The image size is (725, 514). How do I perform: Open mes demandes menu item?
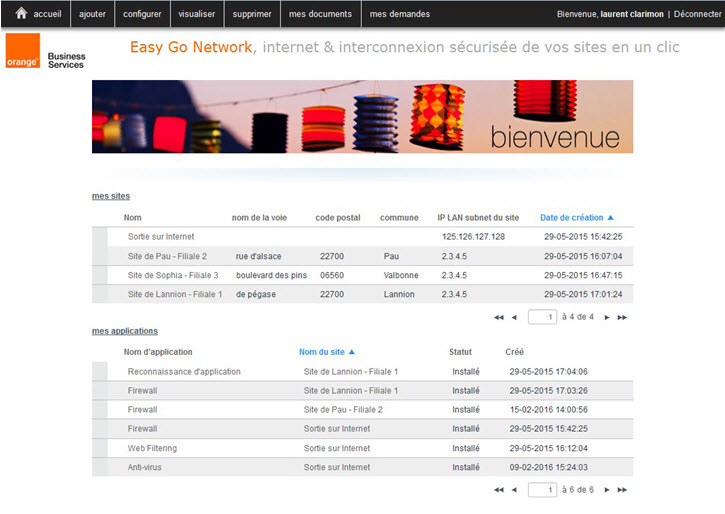pos(400,14)
